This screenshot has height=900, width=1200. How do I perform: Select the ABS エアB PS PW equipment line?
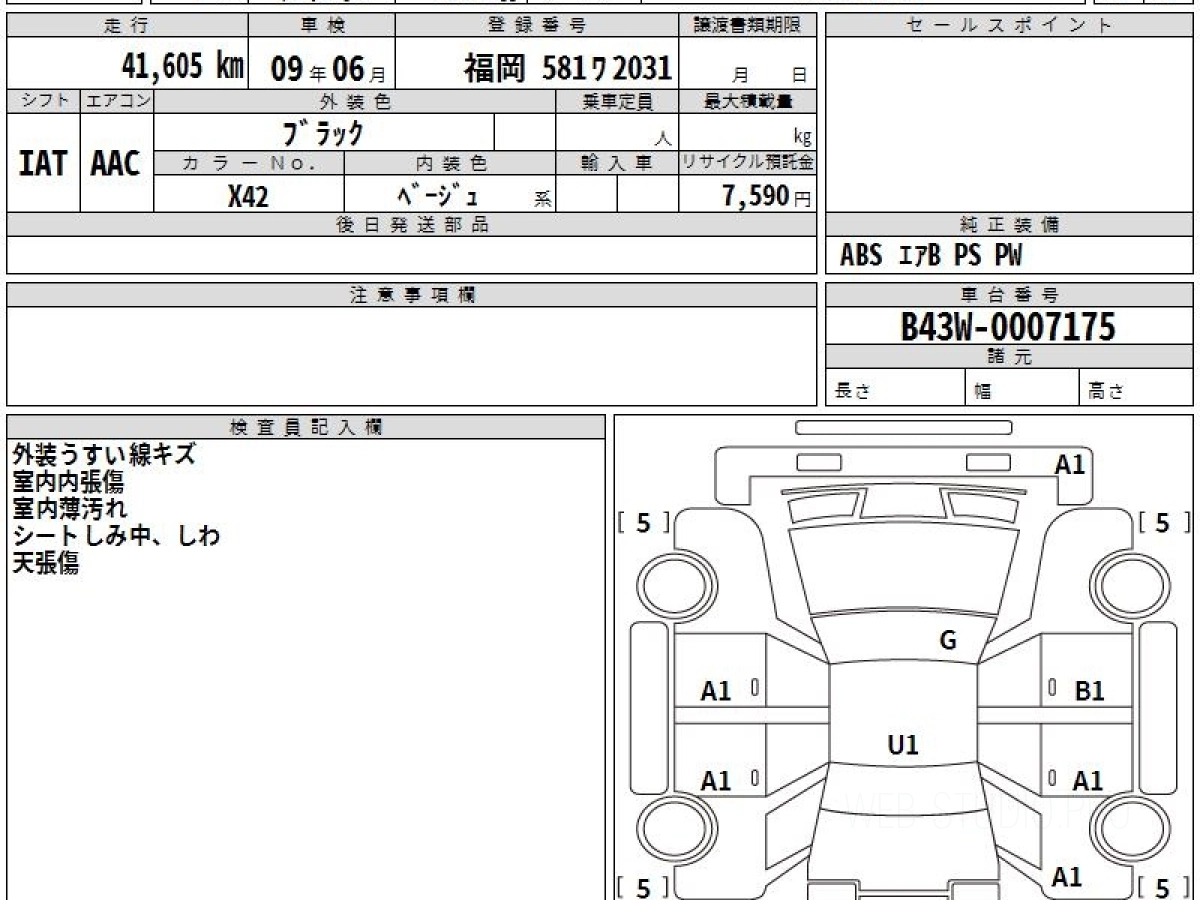931,257
